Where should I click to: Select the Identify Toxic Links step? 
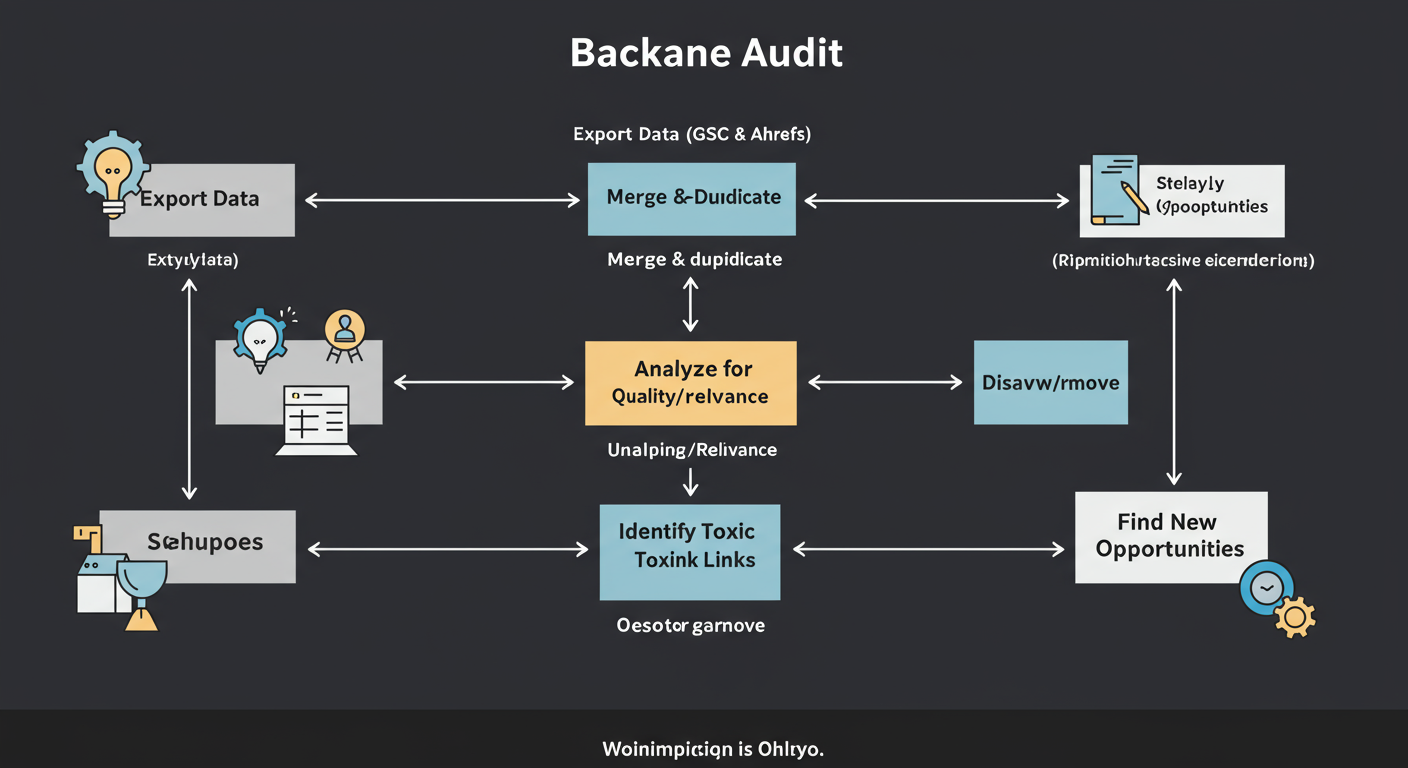[690, 552]
